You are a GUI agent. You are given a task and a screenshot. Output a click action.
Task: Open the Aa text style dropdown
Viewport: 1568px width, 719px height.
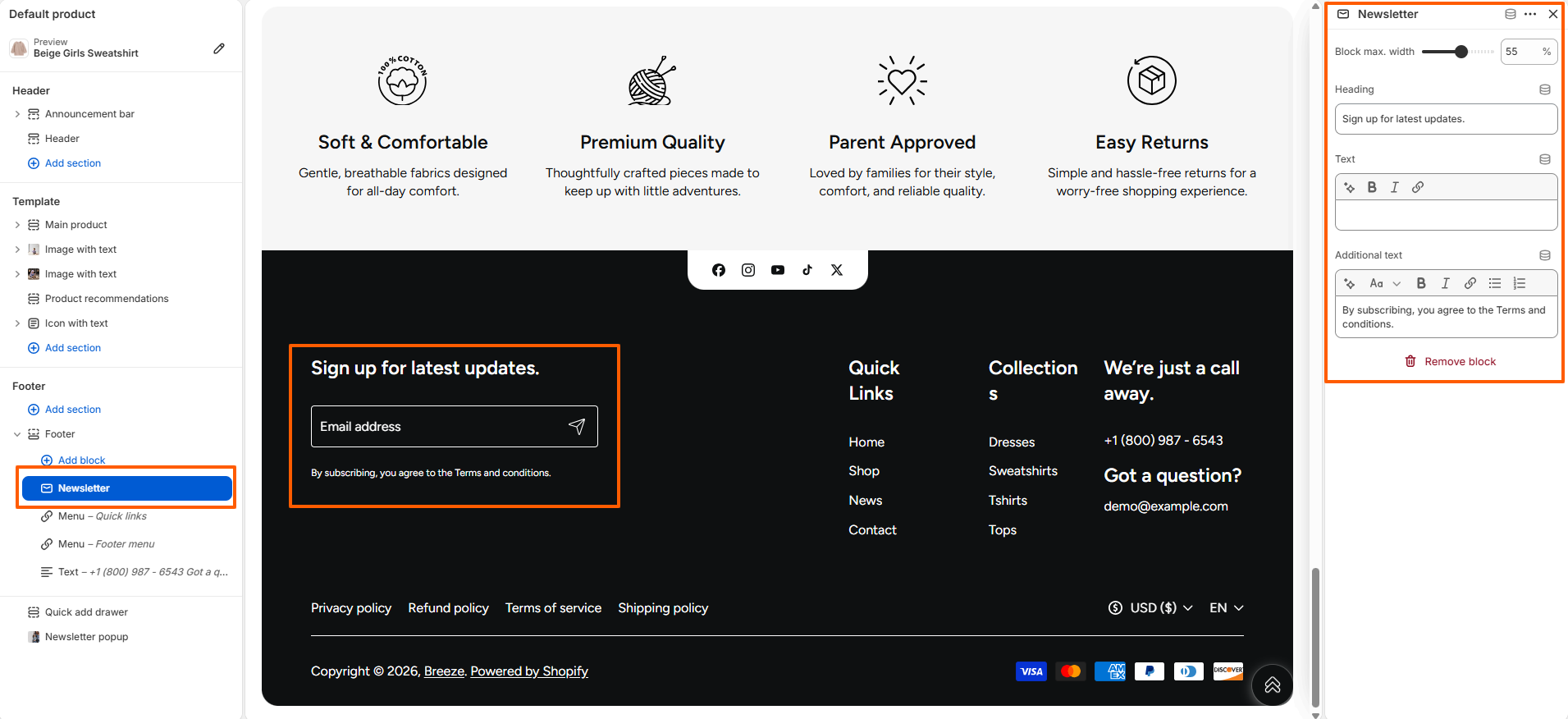coord(1385,283)
